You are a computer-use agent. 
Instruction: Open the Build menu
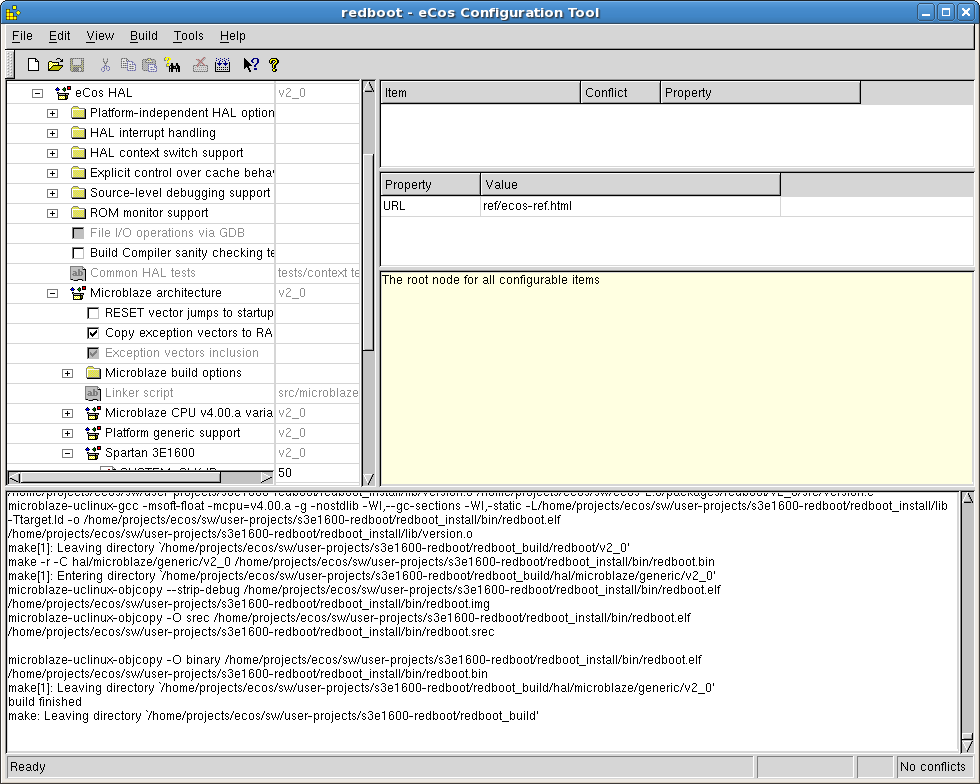[x=144, y=36]
